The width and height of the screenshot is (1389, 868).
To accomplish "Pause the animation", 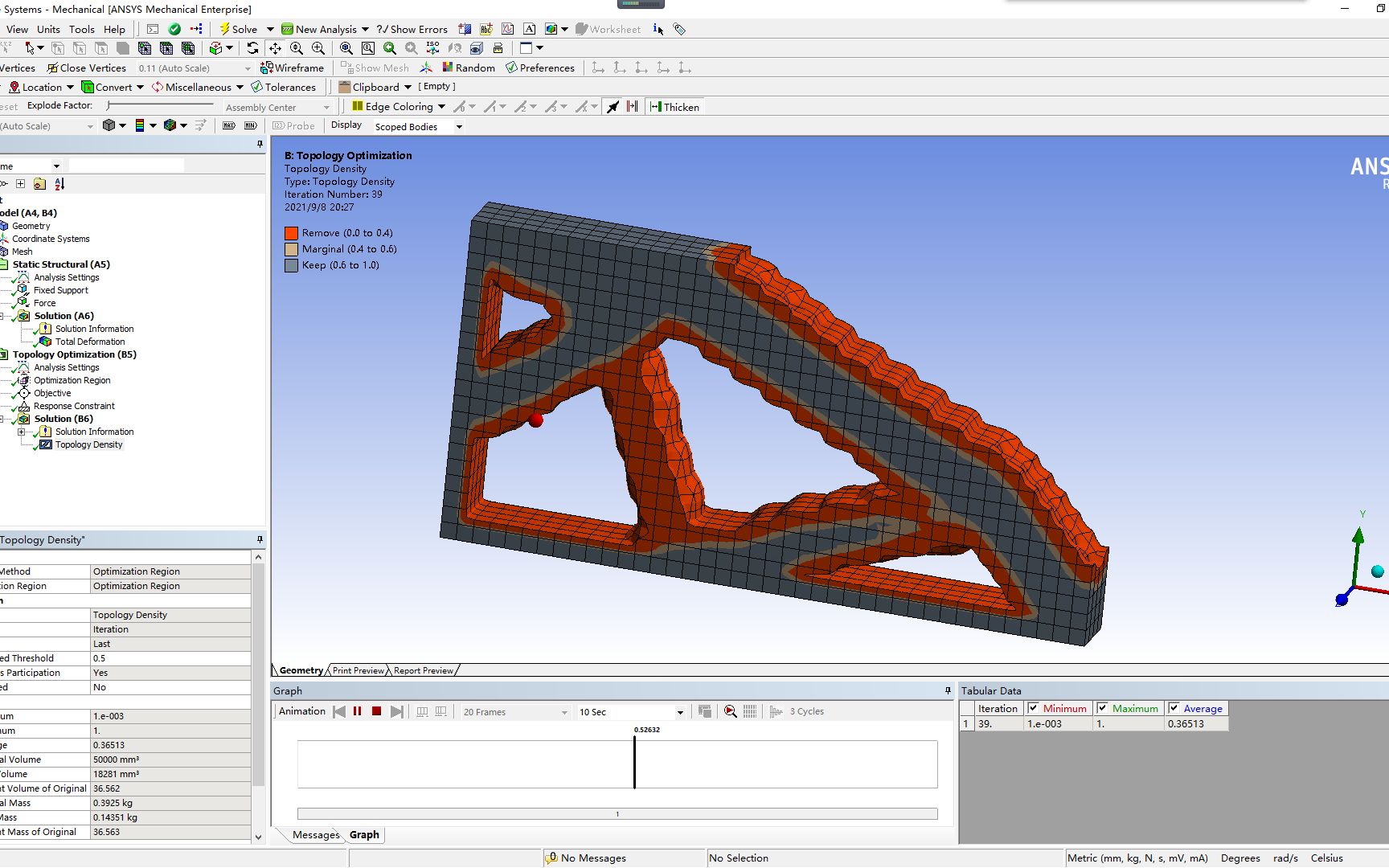I will point(357,711).
